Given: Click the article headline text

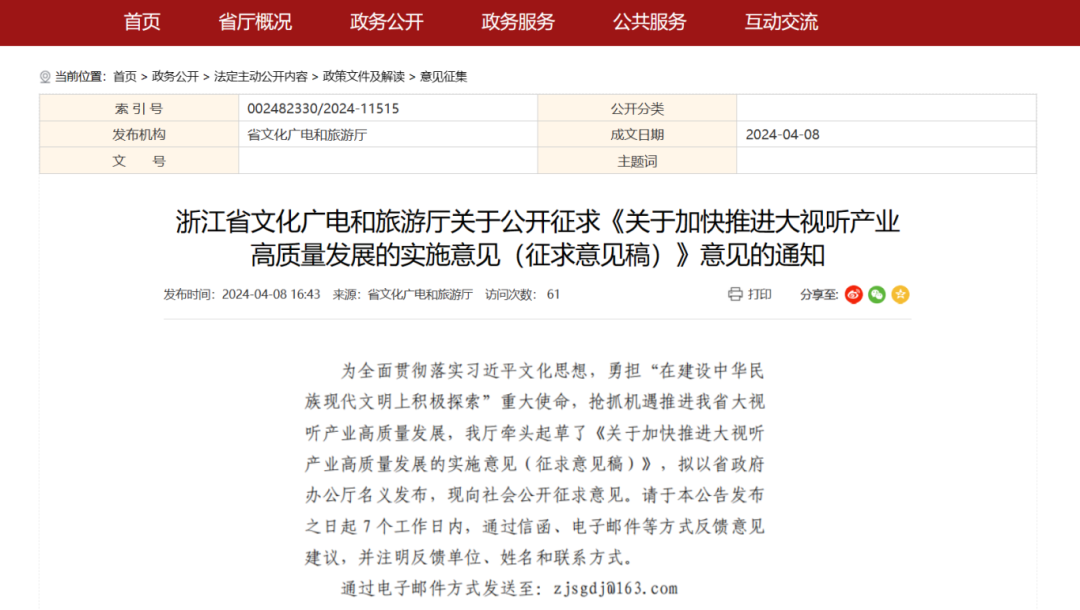Looking at the screenshot, I should 538,238.
